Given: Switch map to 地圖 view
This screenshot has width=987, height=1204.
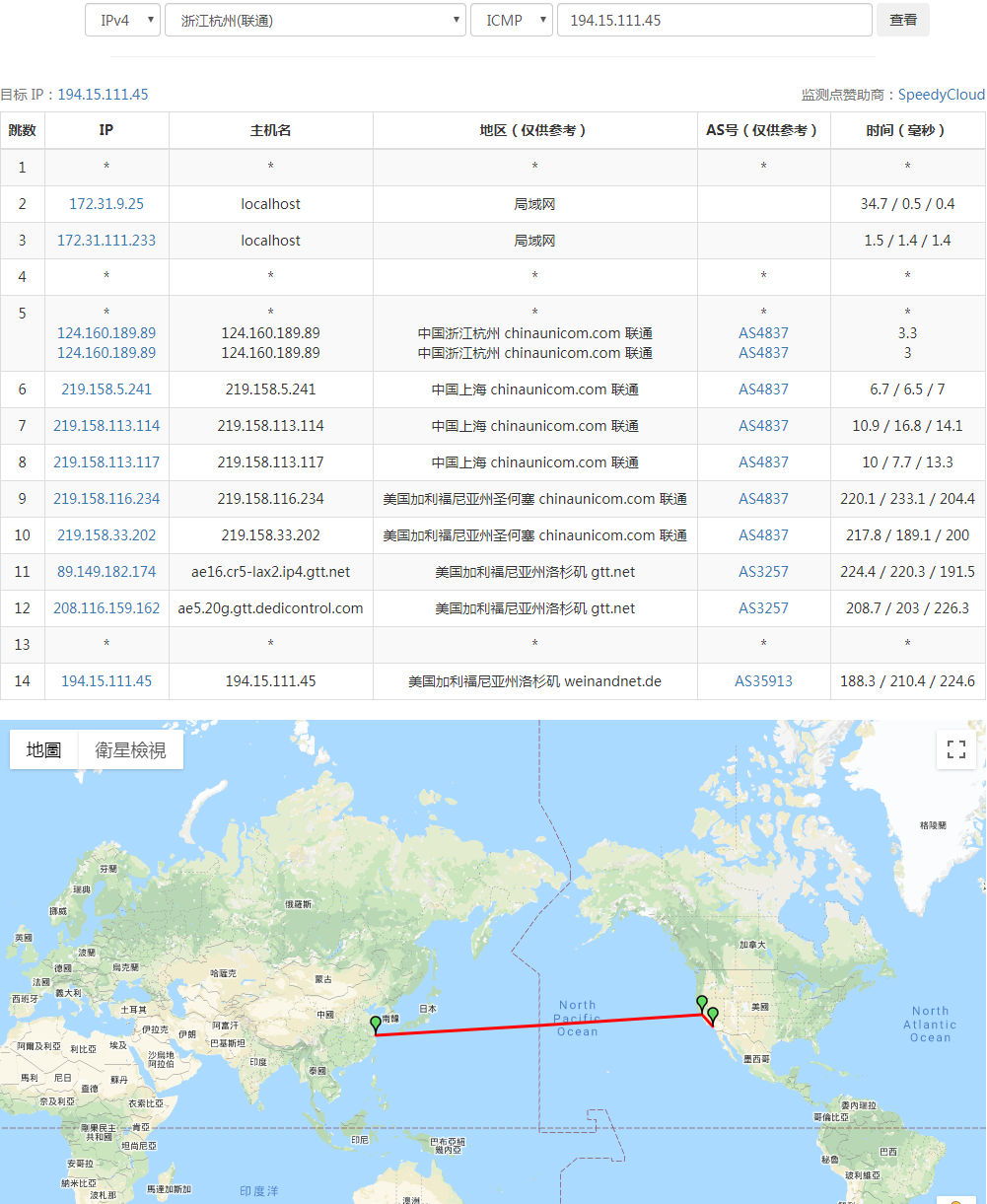Looking at the screenshot, I should pyautogui.click(x=44, y=750).
